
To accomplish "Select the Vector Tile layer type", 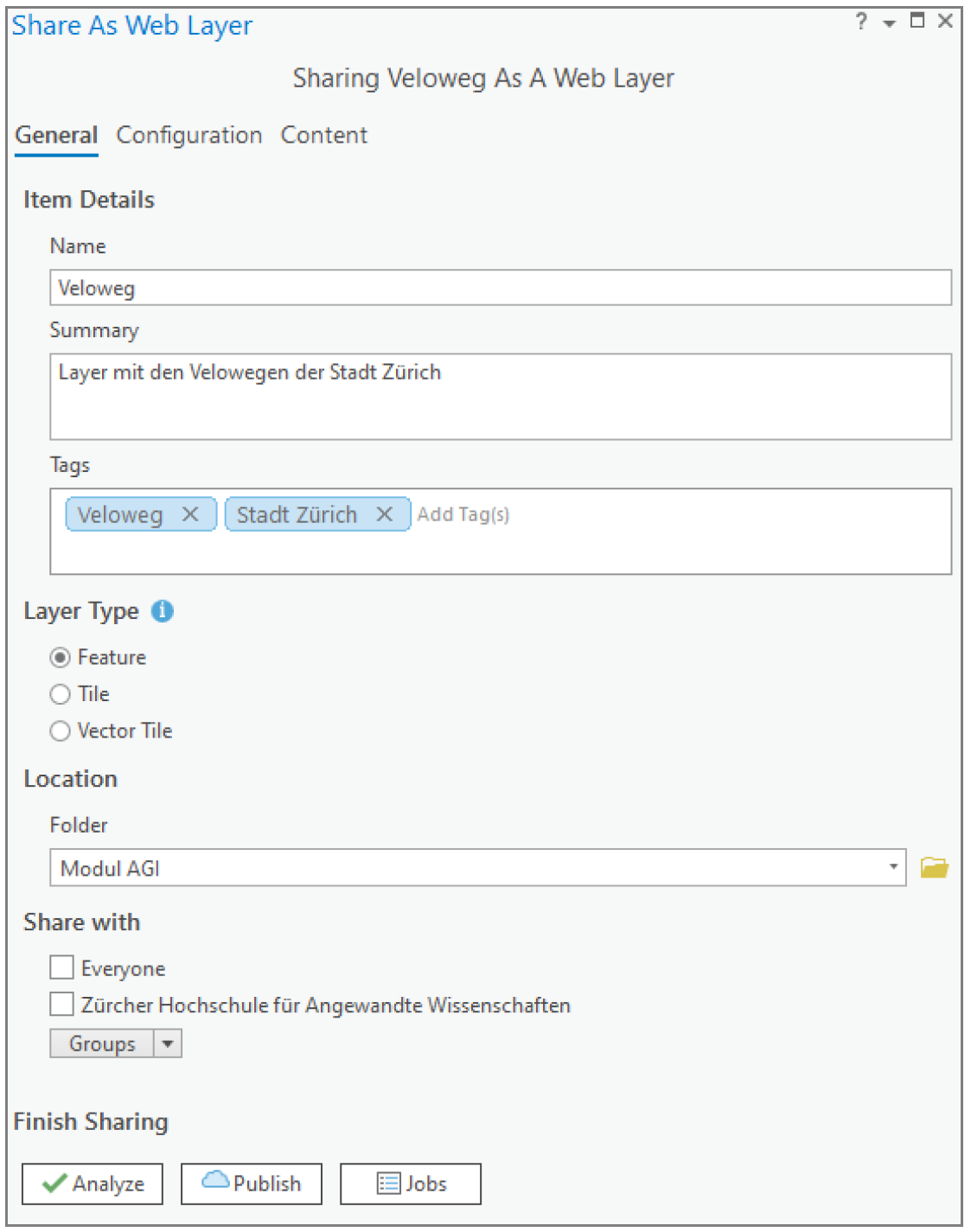I will 60,731.
